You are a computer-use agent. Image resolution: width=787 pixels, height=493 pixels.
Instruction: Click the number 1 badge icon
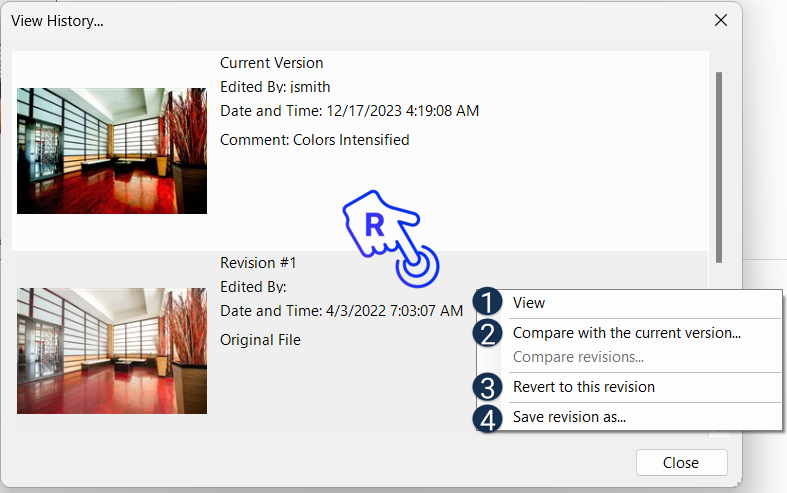487,303
